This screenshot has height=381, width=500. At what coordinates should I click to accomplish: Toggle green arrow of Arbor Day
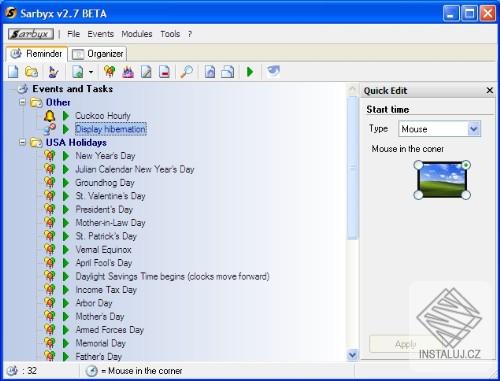tap(66, 303)
